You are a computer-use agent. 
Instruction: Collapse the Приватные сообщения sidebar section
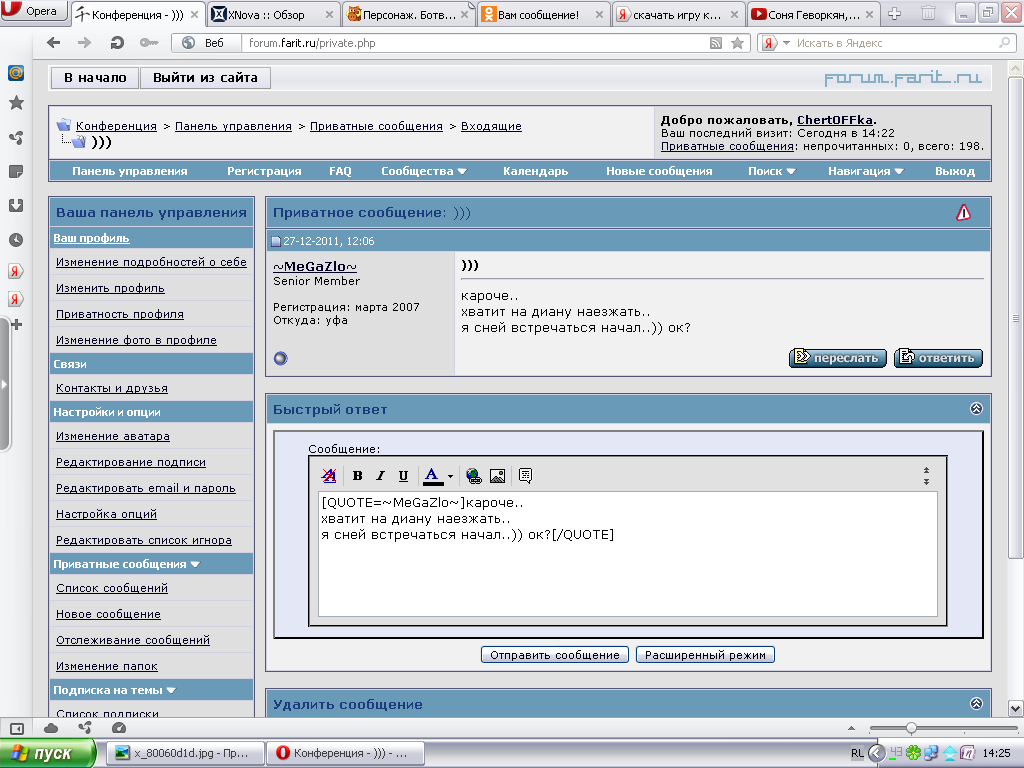(195, 564)
